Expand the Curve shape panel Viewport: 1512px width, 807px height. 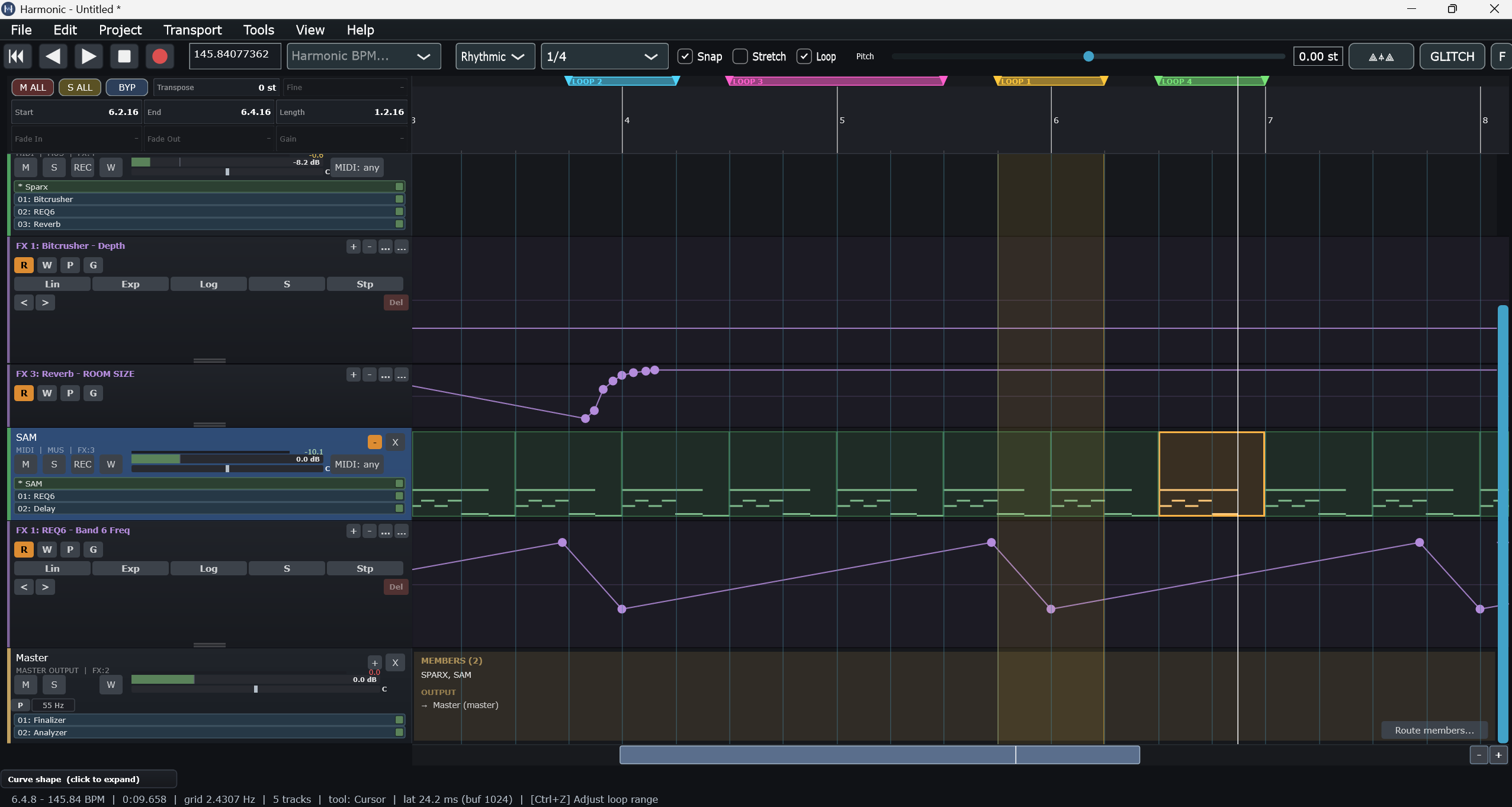click(89, 779)
